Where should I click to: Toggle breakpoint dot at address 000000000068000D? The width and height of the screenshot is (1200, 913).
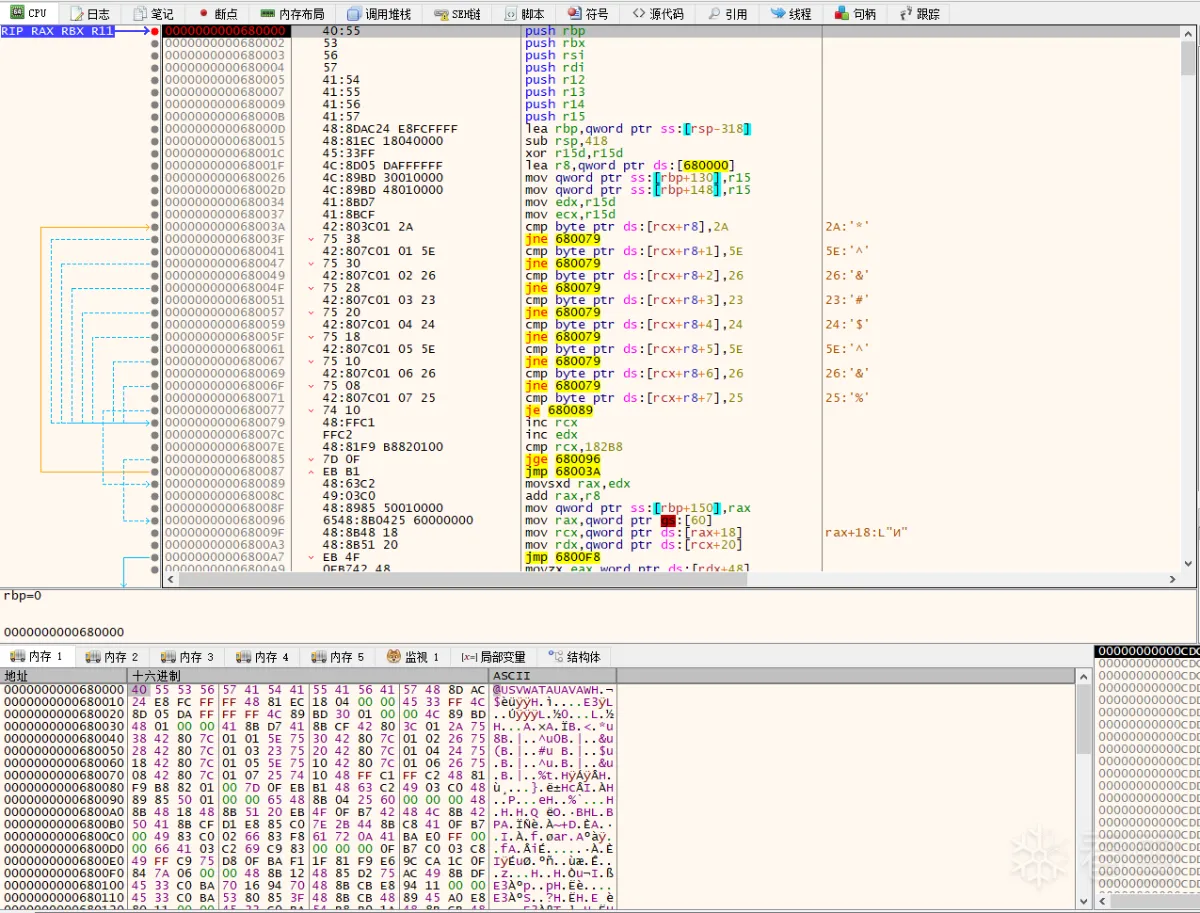tap(155, 129)
